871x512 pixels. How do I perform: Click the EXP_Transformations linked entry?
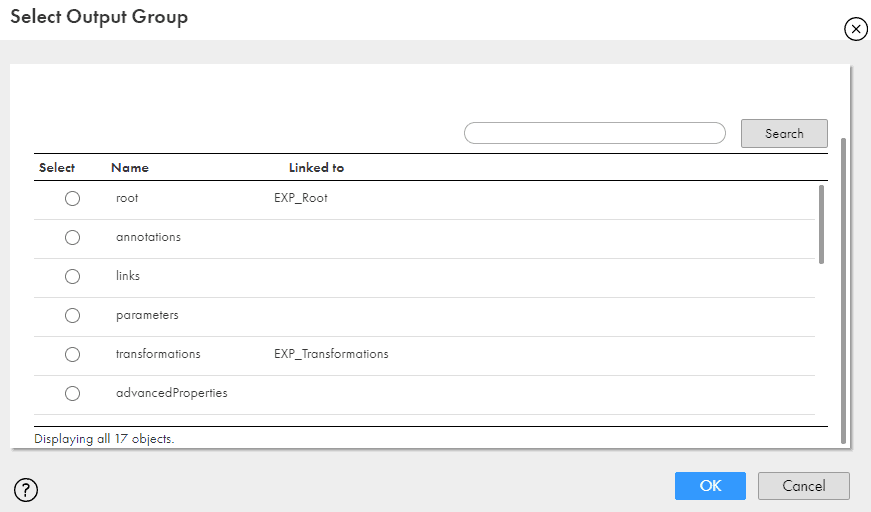[x=331, y=354]
